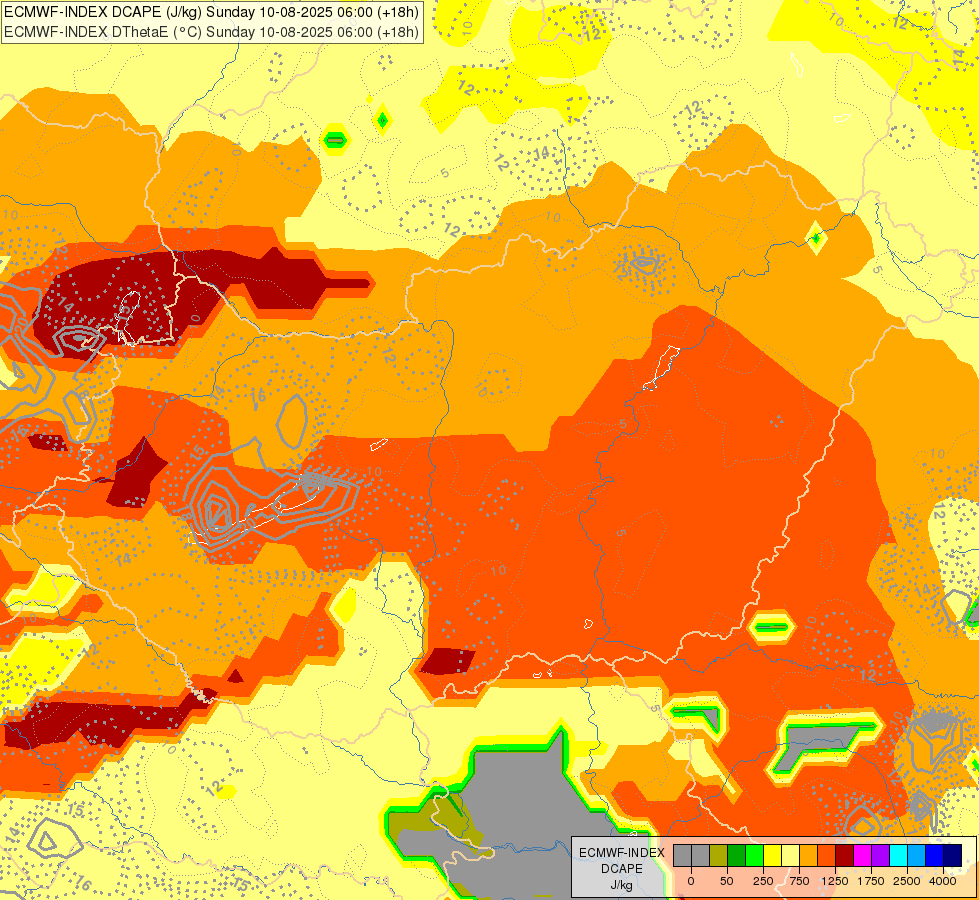Pick the red-orange legend swatch
The width and height of the screenshot is (979, 900).
827,855
